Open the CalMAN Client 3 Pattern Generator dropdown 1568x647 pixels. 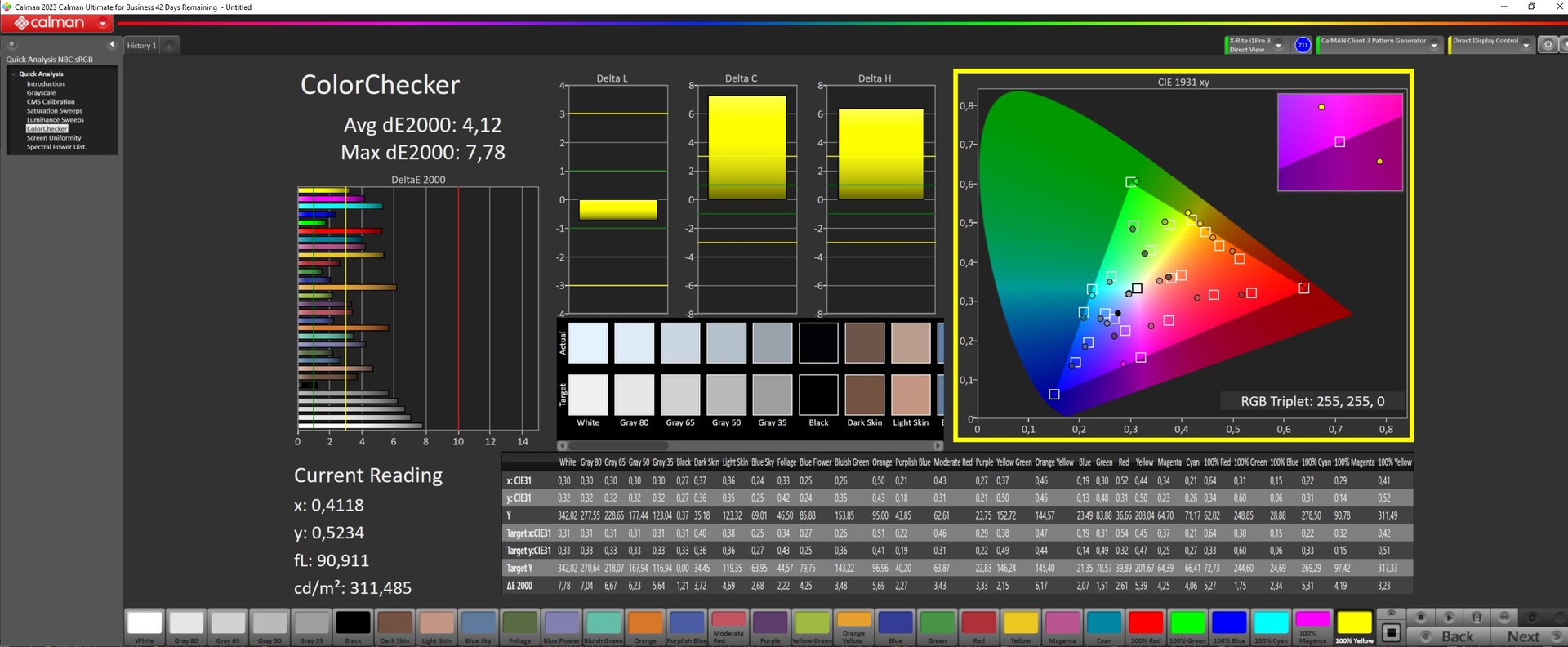(1434, 46)
